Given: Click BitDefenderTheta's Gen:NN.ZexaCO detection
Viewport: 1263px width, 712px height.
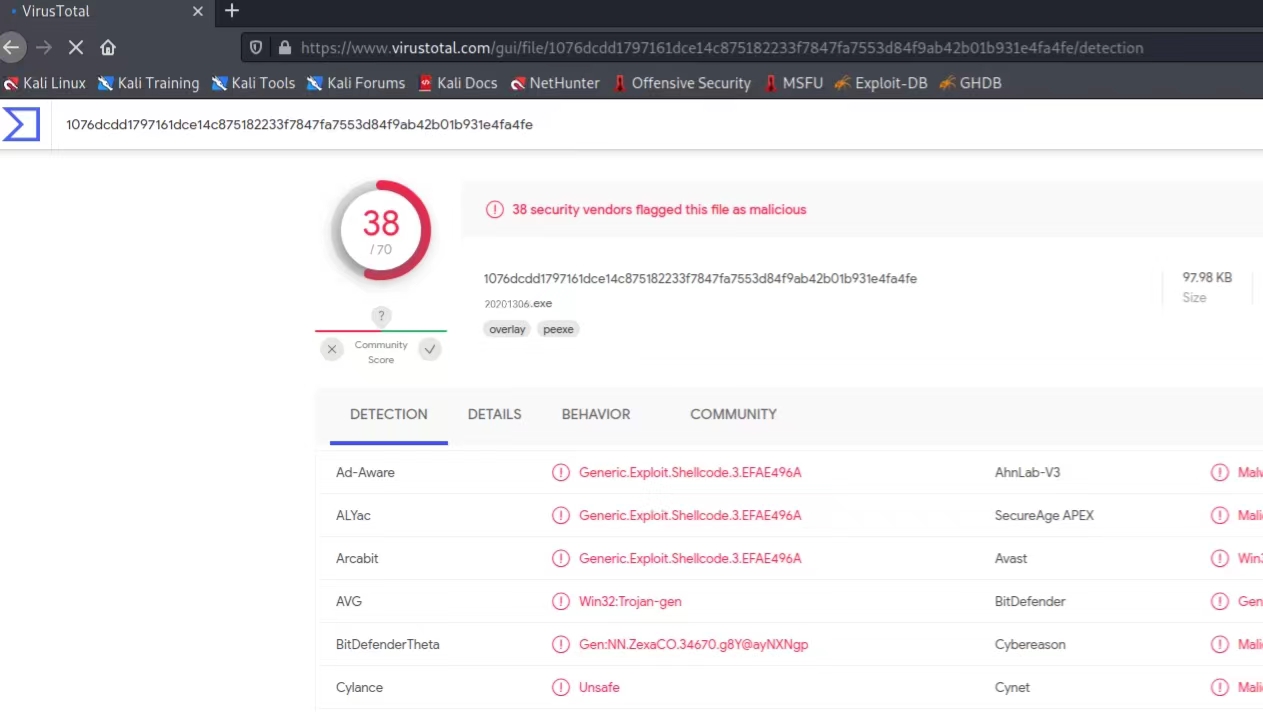Looking at the screenshot, I should [x=693, y=644].
